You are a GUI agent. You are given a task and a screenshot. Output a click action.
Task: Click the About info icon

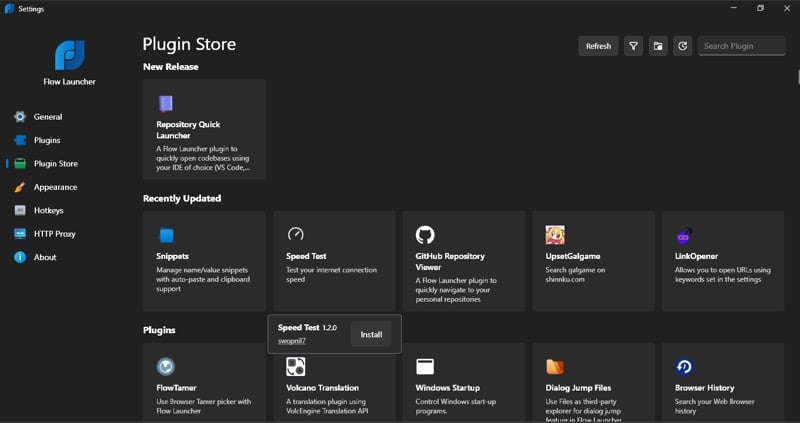coord(20,258)
